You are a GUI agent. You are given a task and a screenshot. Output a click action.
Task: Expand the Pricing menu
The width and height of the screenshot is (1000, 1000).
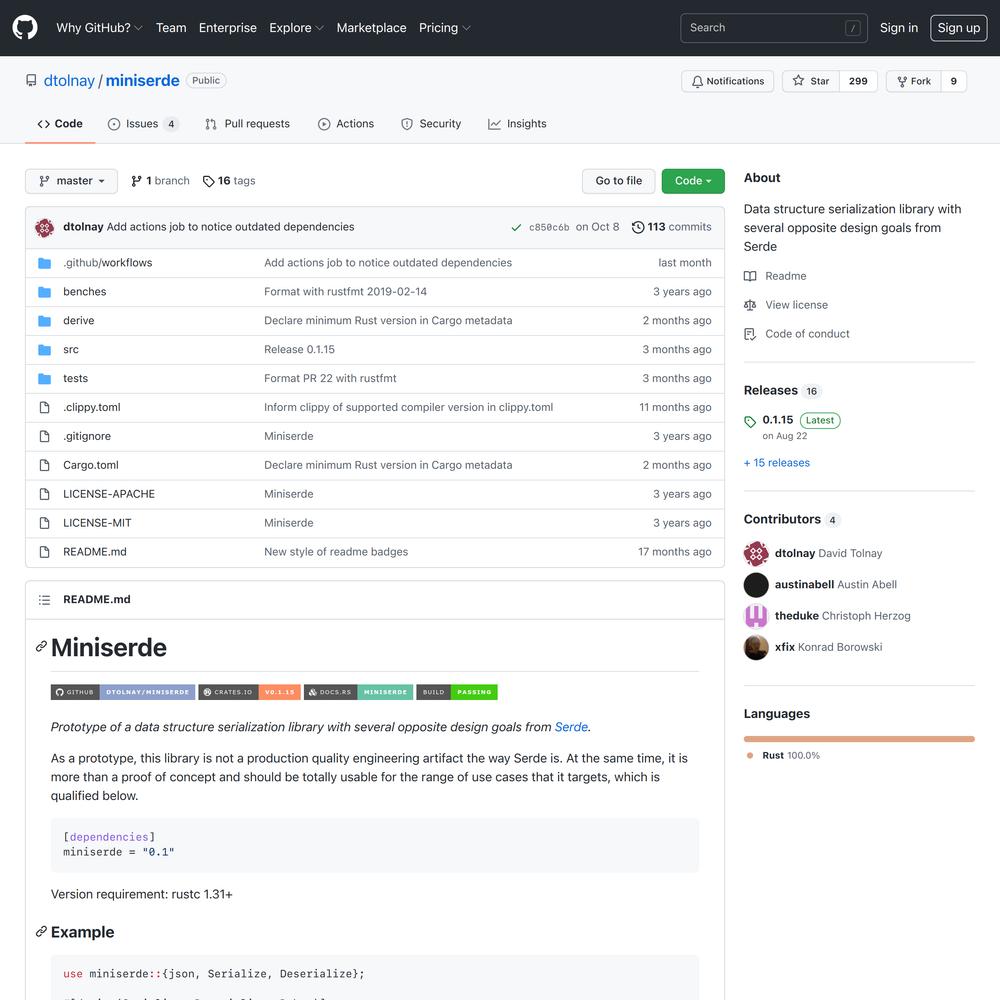(445, 27)
